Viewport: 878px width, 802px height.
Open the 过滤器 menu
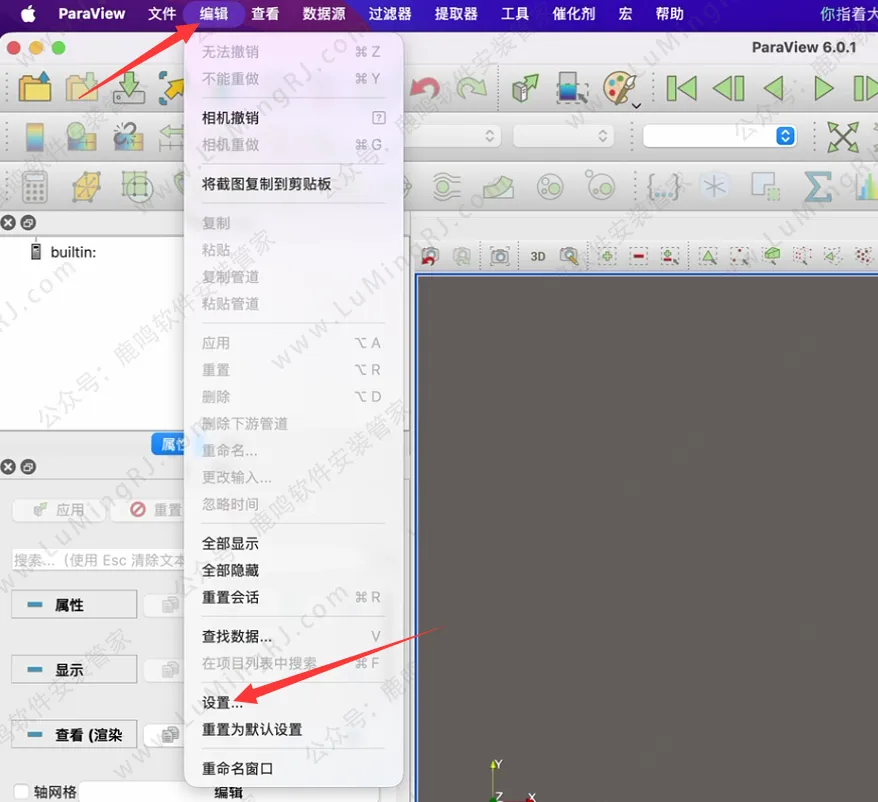pyautogui.click(x=388, y=14)
